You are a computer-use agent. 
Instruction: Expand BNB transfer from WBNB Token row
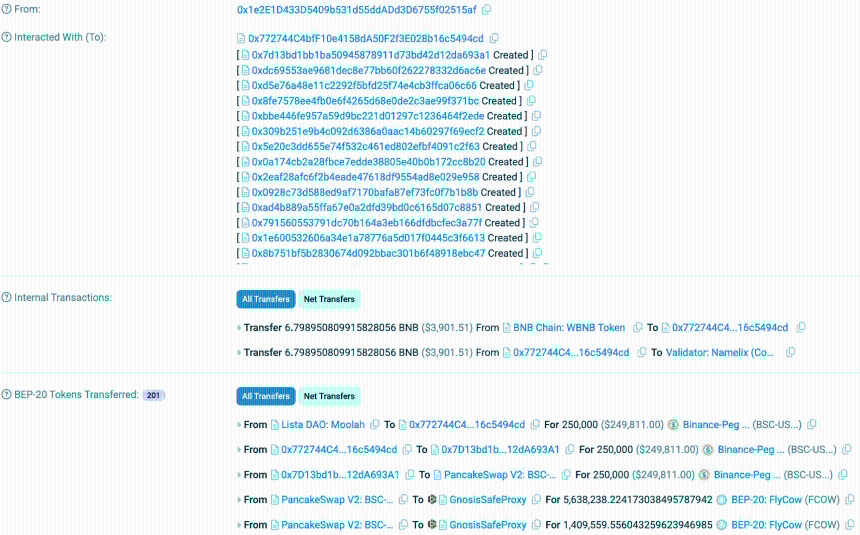239,328
